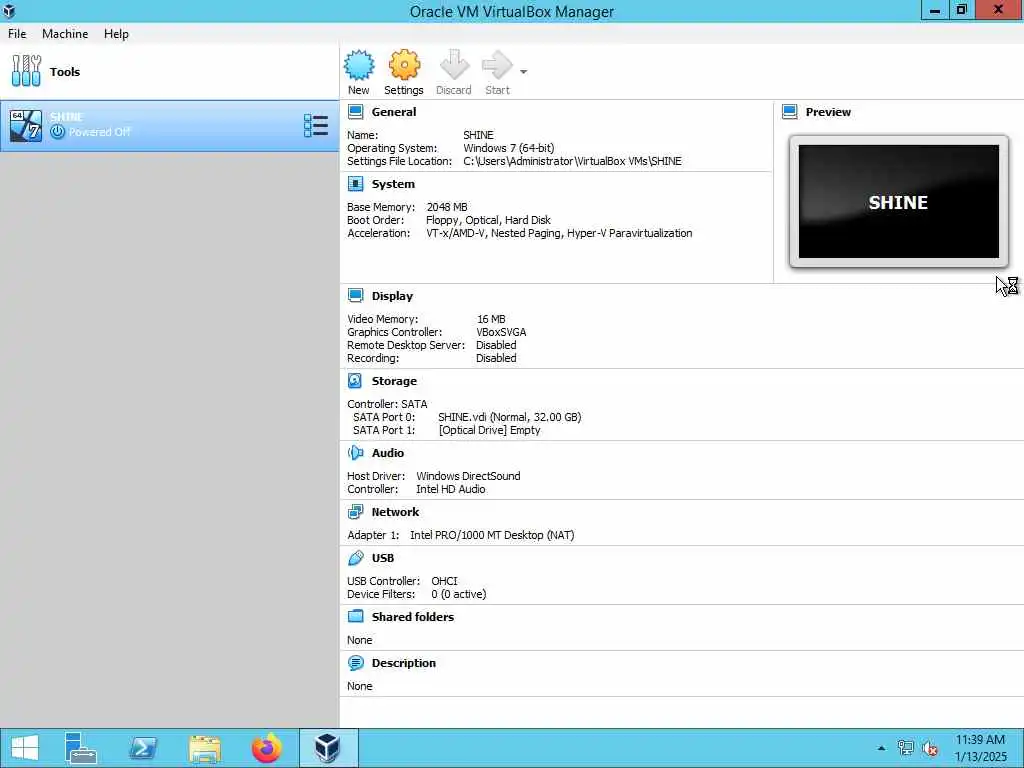Click the SHINE preview thumbnail

pyautogui.click(x=899, y=202)
